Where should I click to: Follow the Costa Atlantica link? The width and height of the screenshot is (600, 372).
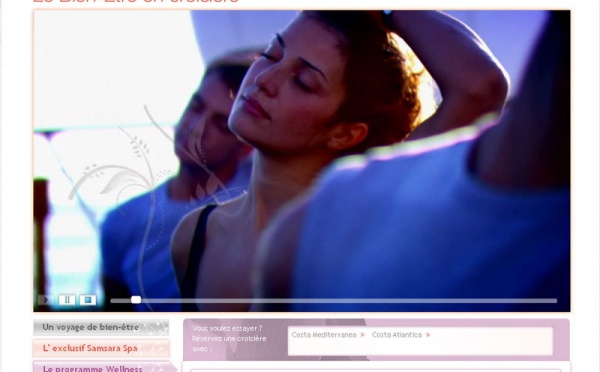[397, 335]
